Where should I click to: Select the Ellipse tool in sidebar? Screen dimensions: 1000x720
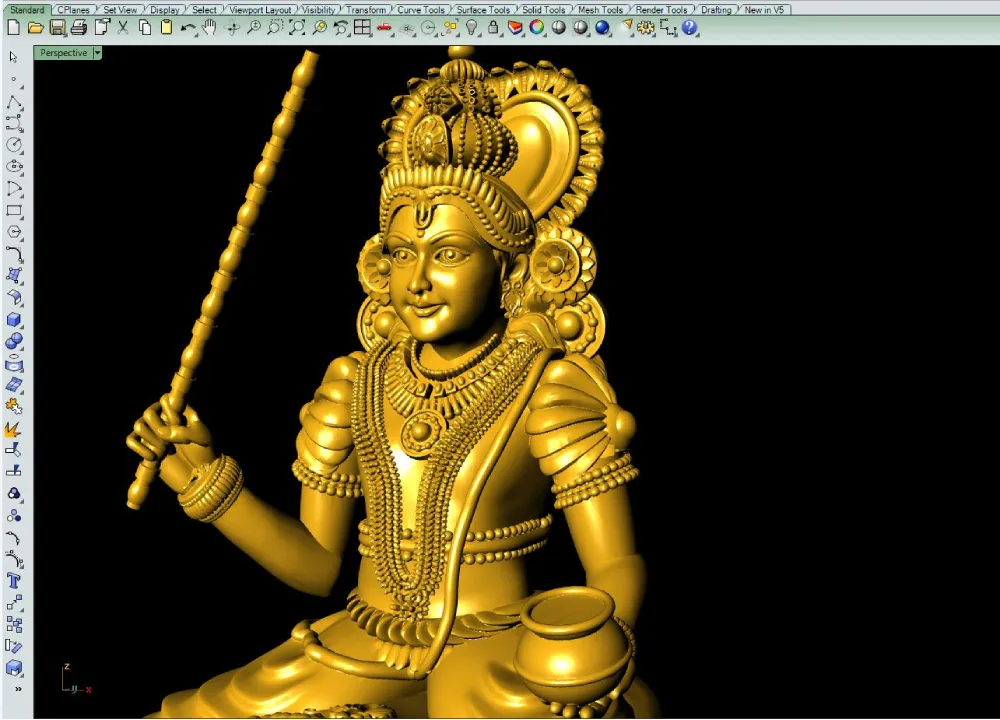click(x=14, y=167)
